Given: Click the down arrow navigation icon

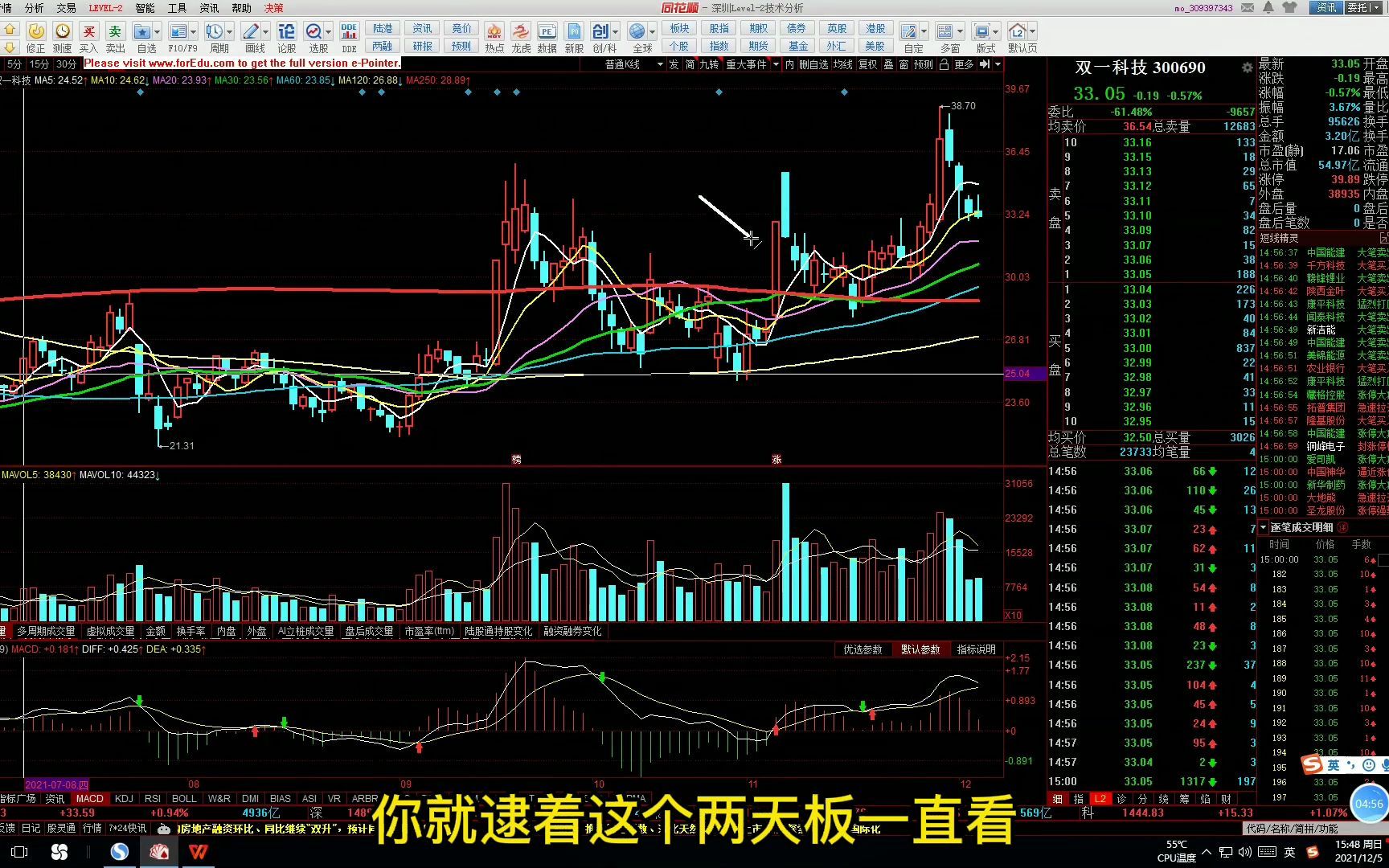Looking at the screenshot, I should pyautogui.click(x=10, y=46).
